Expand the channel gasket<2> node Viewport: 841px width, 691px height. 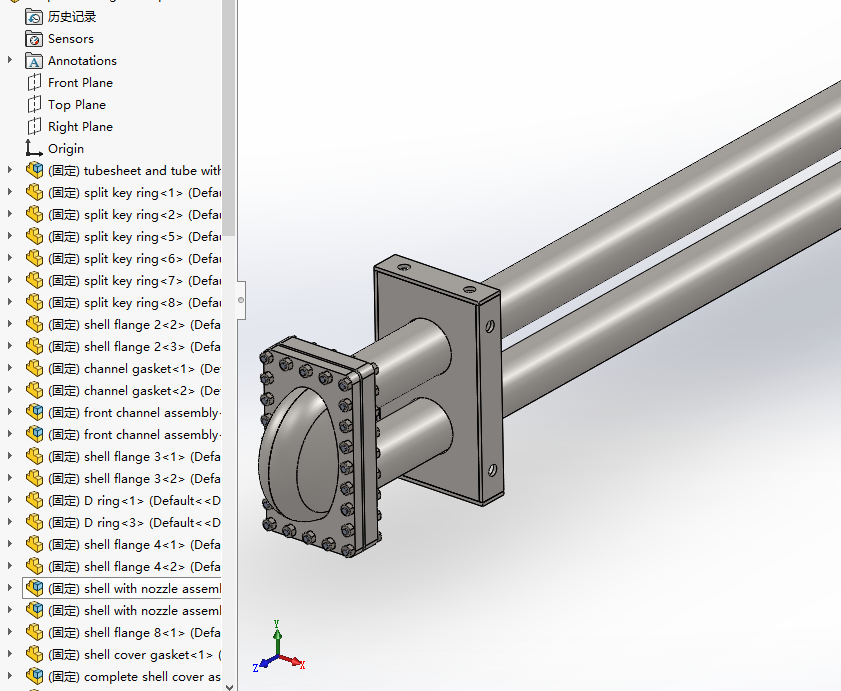click(x=10, y=390)
